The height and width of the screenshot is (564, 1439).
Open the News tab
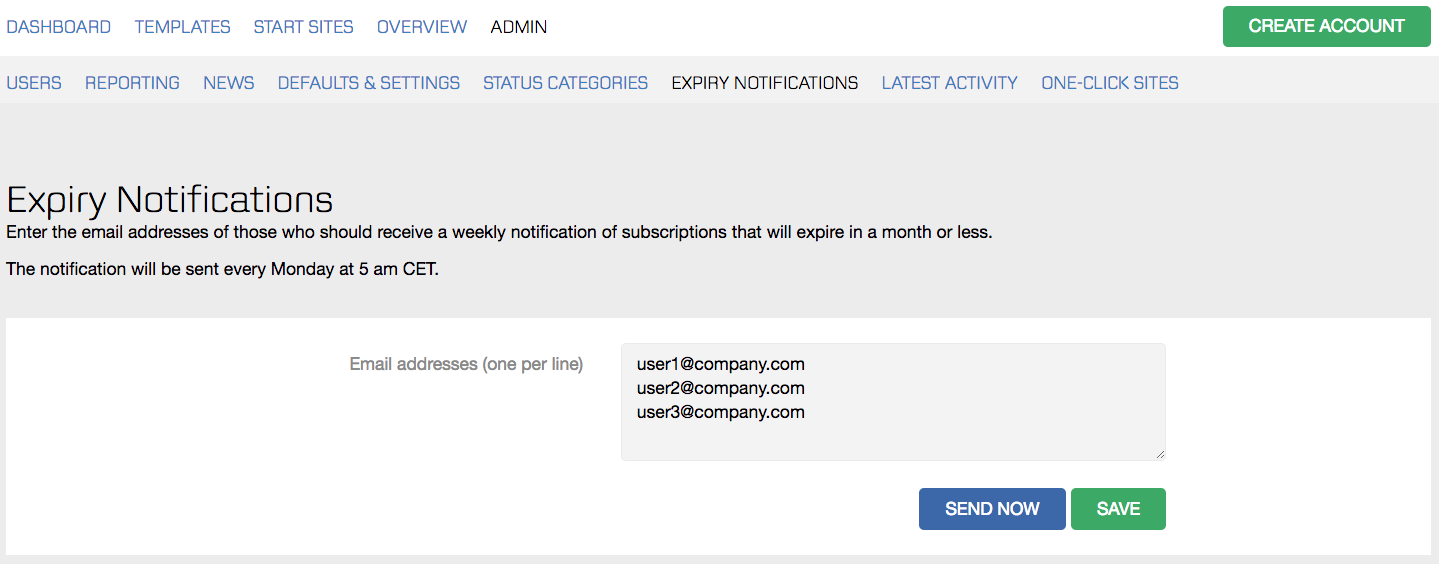pyautogui.click(x=228, y=83)
